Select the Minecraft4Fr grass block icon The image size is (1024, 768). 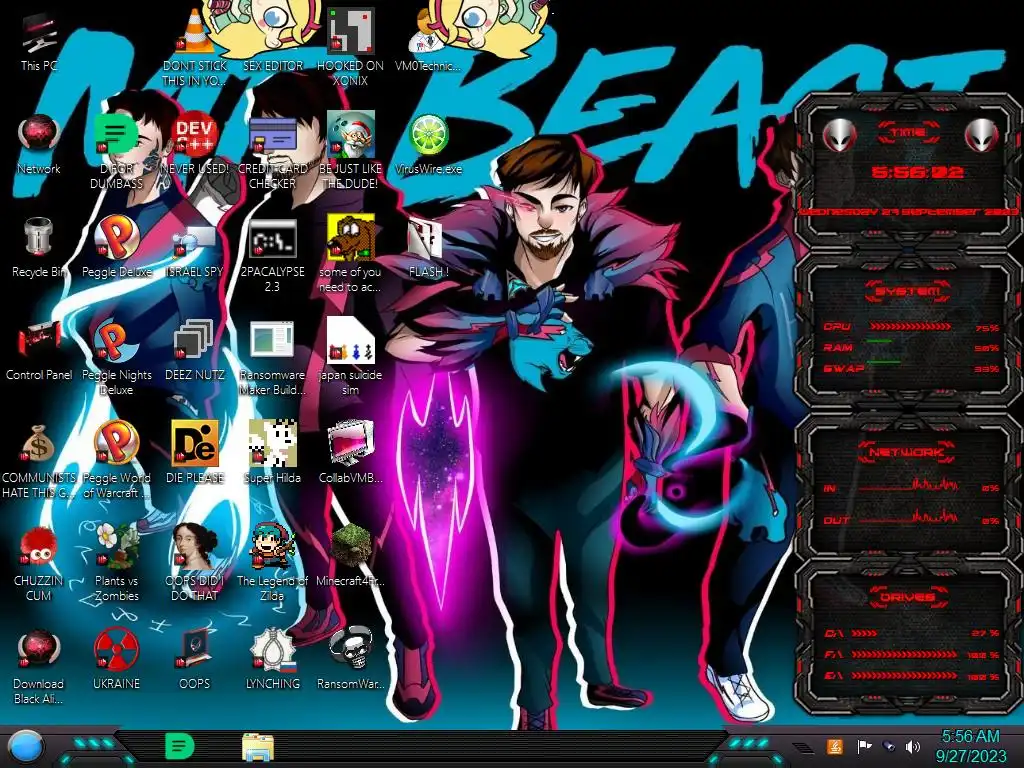(x=351, y=556)
